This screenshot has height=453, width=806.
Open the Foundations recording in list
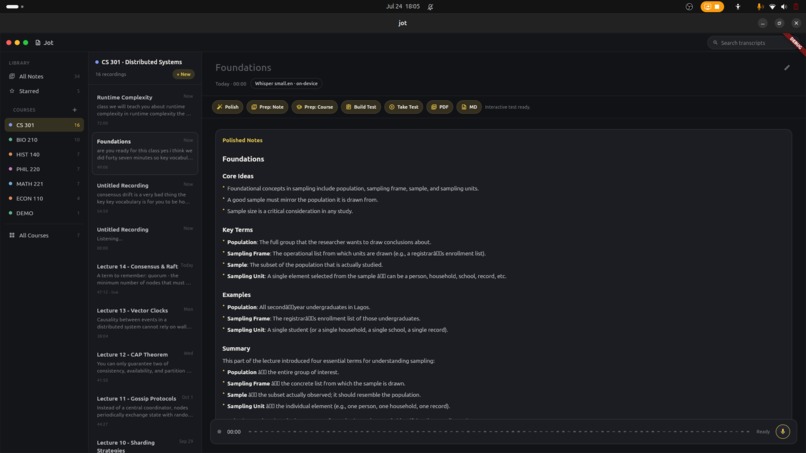click(x=145, y=153)
